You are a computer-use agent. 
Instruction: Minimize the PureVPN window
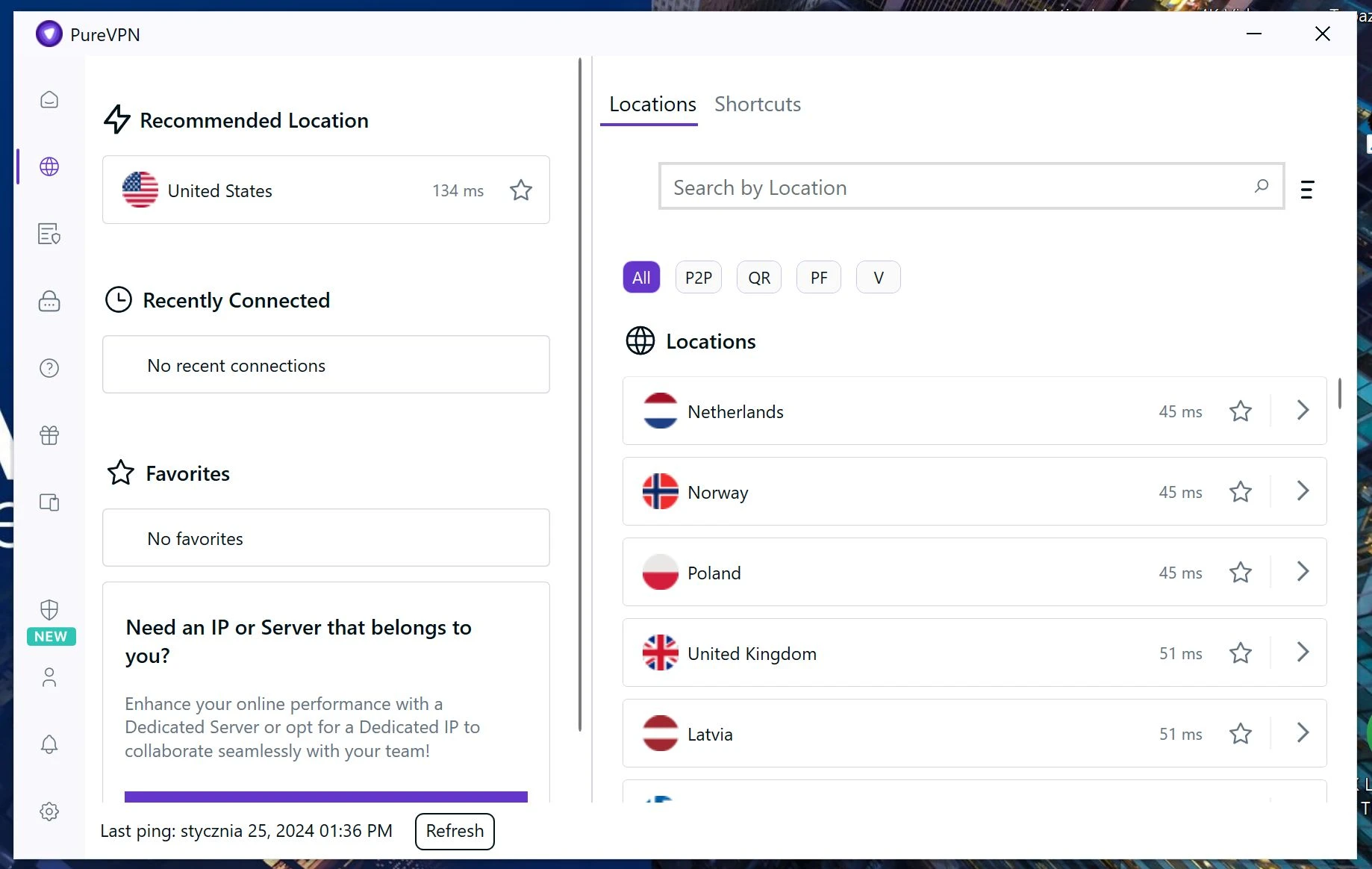click(1254, 34)
